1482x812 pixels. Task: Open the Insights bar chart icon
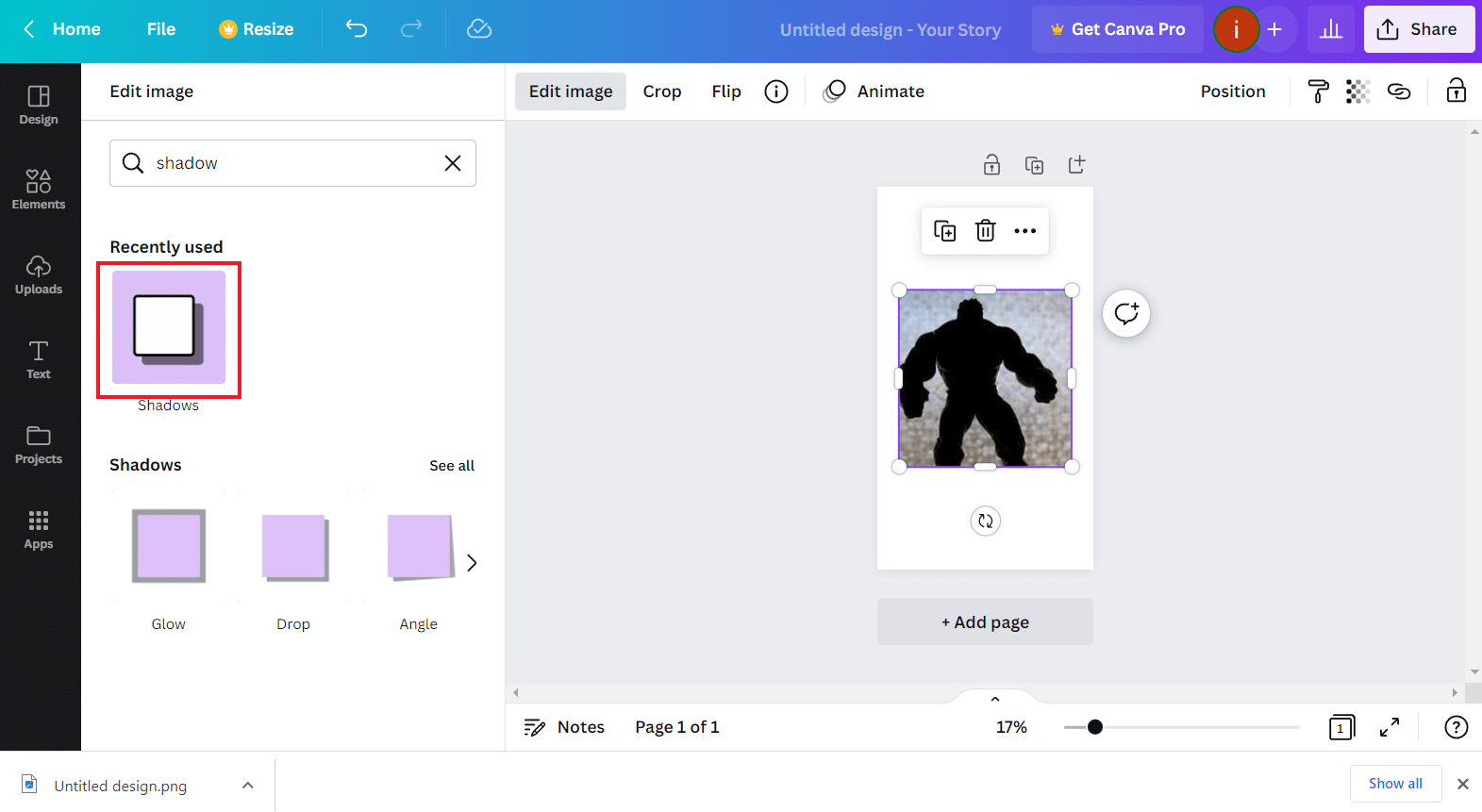tap(1331, 29)
